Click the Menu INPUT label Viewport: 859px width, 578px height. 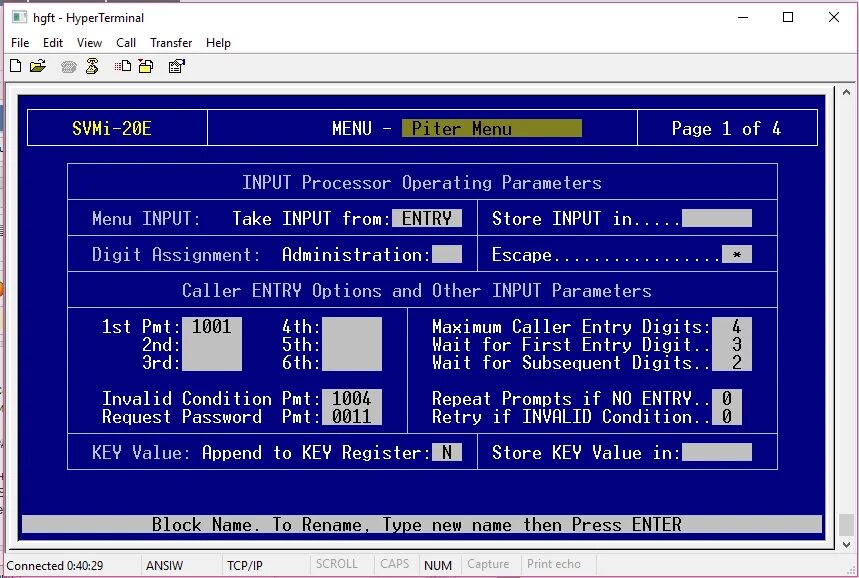pos(146,218)
